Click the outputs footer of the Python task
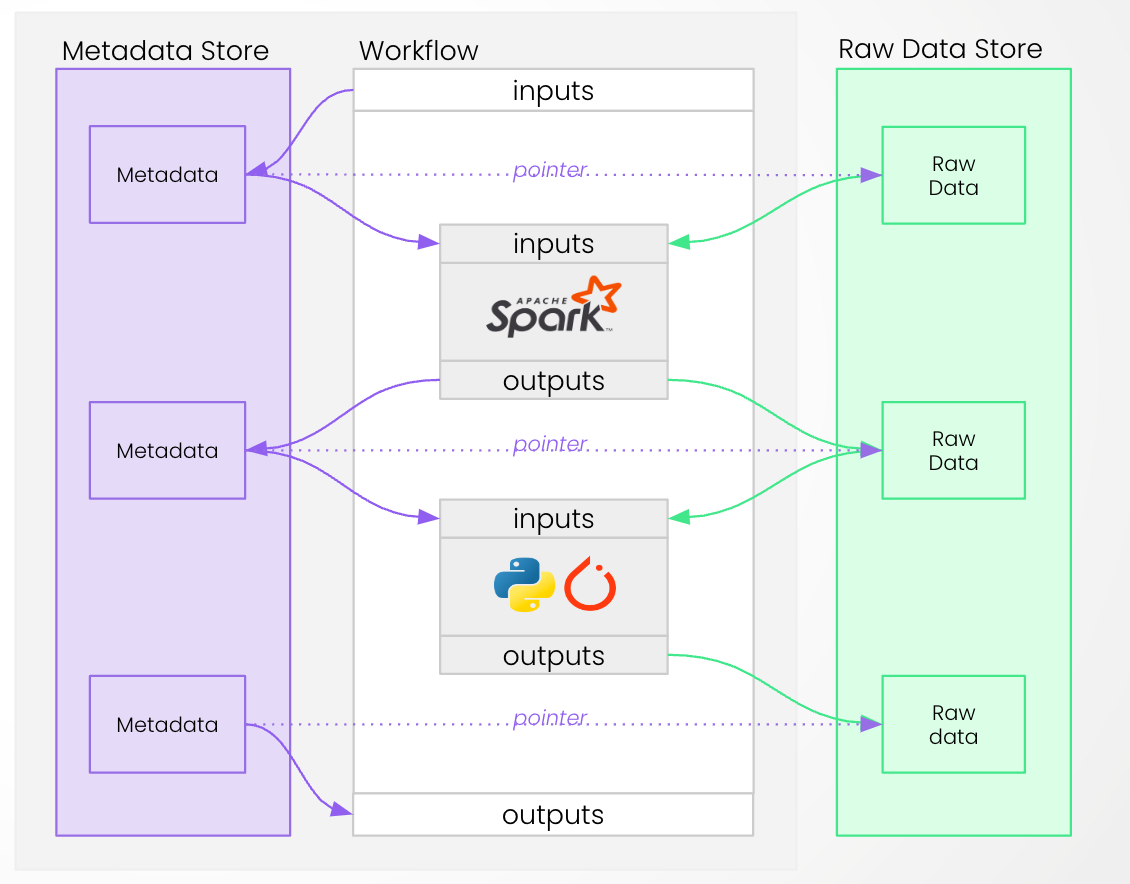 coord(553,656)
